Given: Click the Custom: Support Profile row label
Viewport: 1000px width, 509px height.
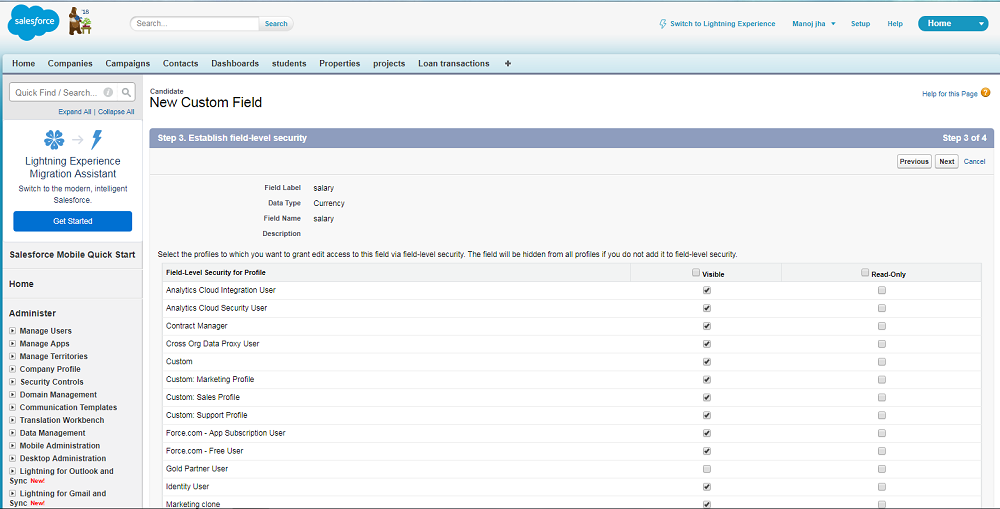Looking at the screenshot, I should [x=207, y=415].
